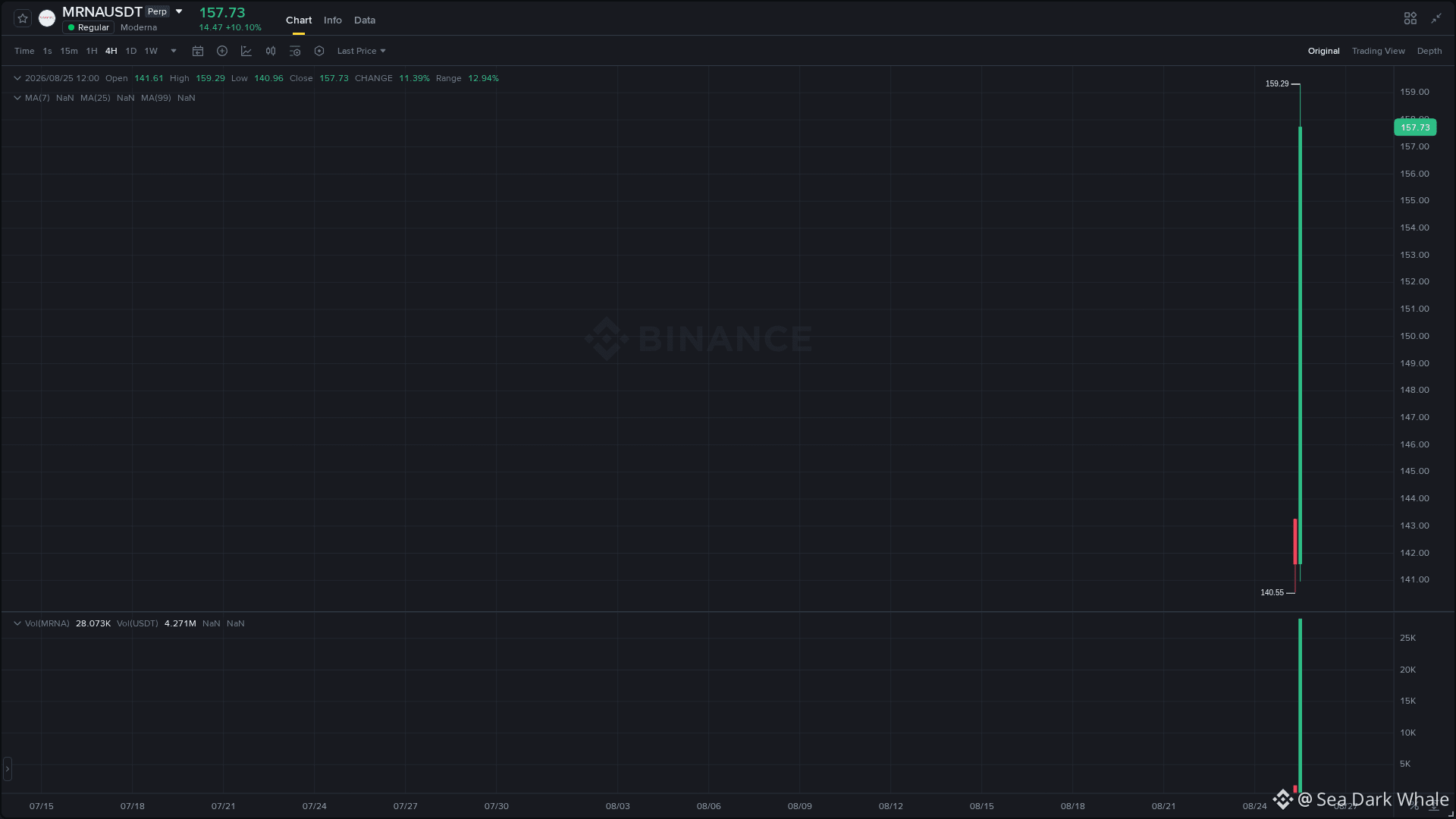Click the 08/21 date label on time axis
This screenshot has width=1456, height=819.
(x=1163, y=805)
